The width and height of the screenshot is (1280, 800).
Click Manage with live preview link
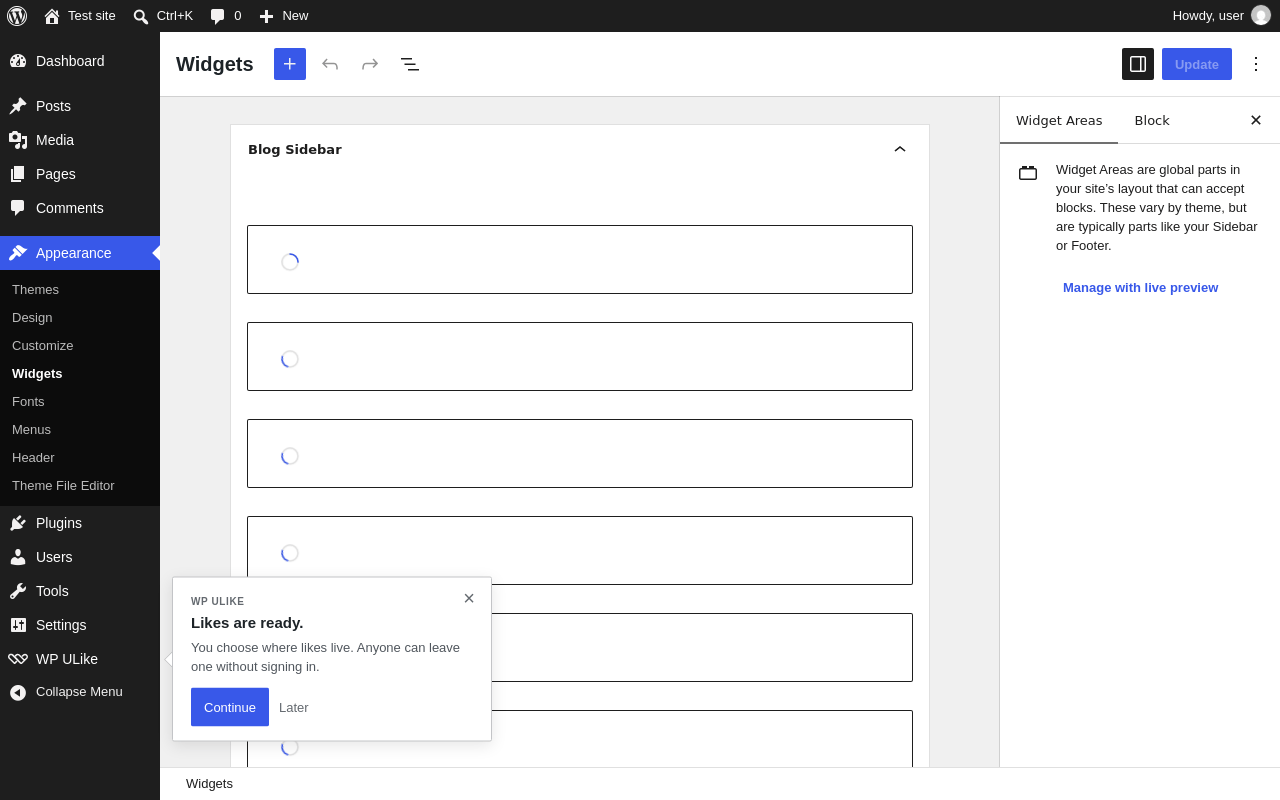point(1140,287)
